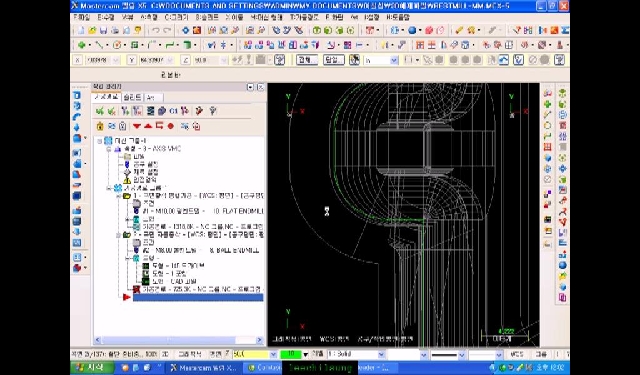640x375 pixels.
Task: Click the 평면 Planes status bar button
Action: click(x=215, y=354)
